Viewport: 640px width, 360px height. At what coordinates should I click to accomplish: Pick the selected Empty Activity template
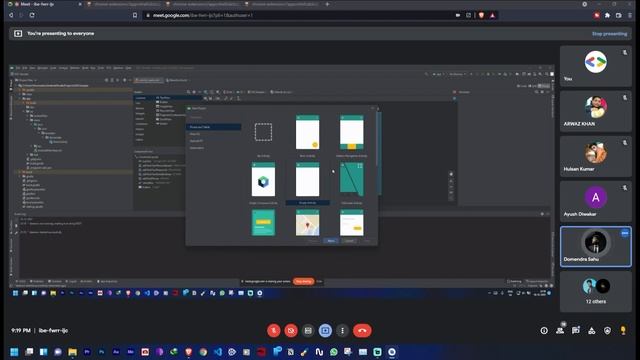[x=307, y=180]
